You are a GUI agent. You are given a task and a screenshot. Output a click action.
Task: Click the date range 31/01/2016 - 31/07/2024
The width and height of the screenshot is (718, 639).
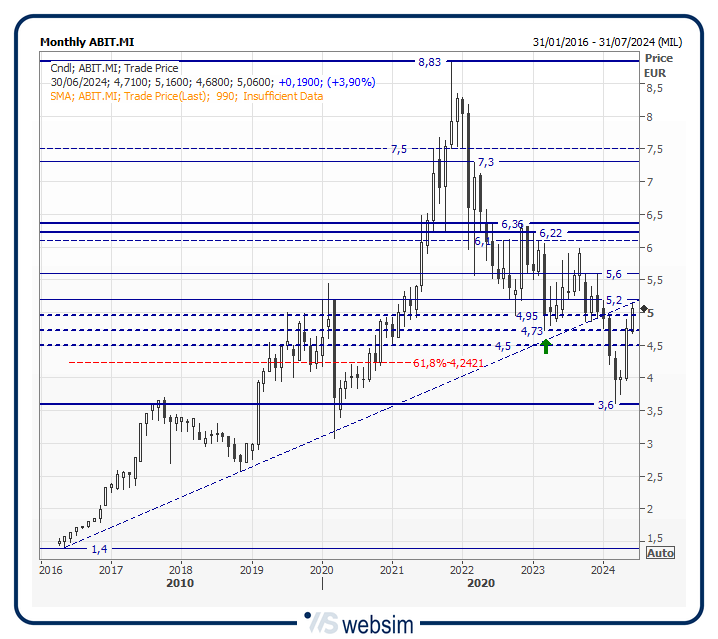click(607, 42)
